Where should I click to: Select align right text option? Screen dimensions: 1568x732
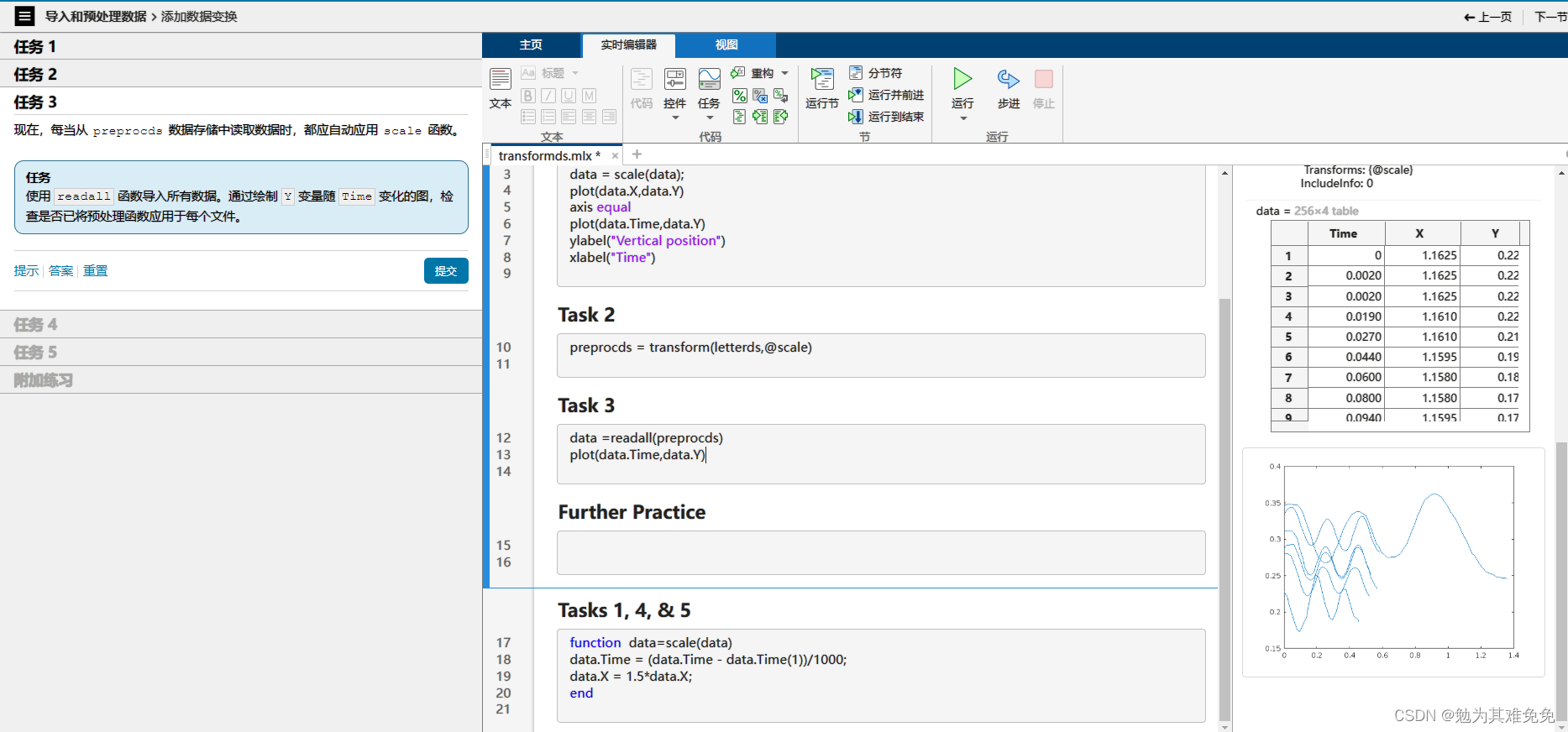pyautogui.click(x=610, y=117)
